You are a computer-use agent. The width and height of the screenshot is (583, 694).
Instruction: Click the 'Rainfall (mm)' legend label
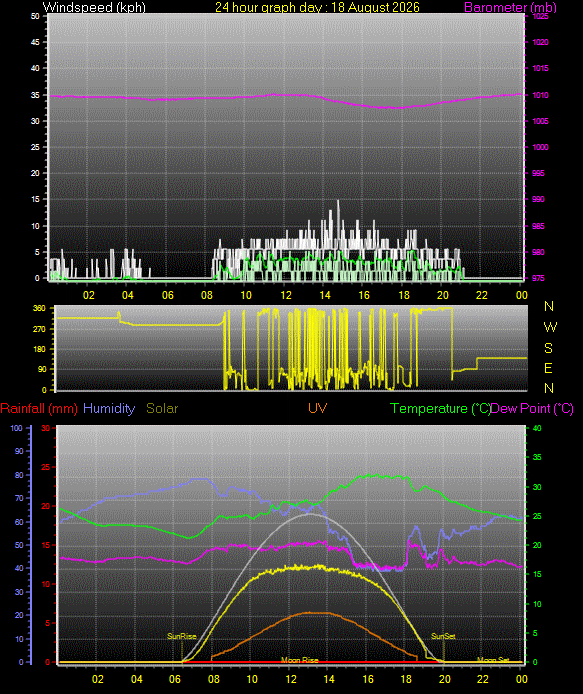(39, 408)
